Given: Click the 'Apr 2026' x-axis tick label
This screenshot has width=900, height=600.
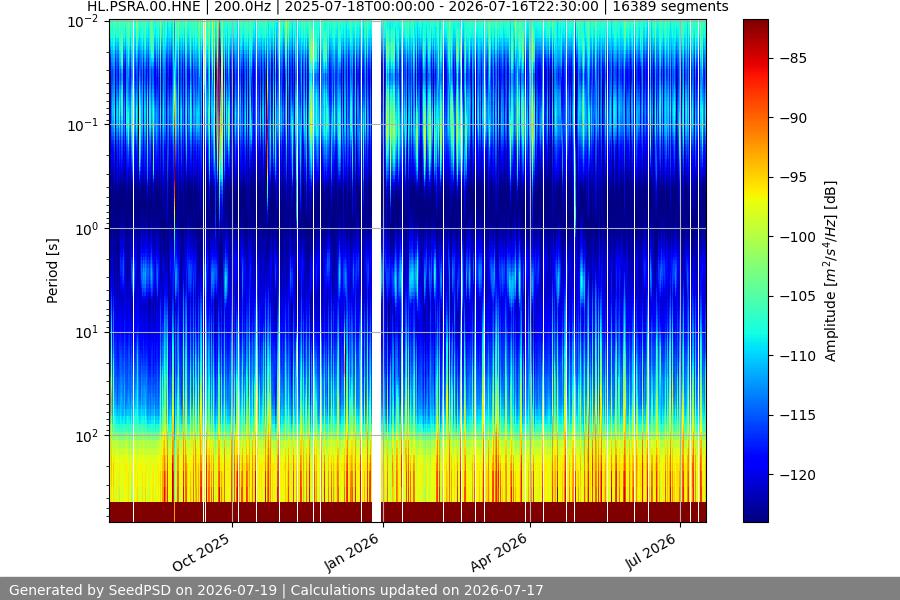Looking at the screenshot, I should (x=498, y=552).
